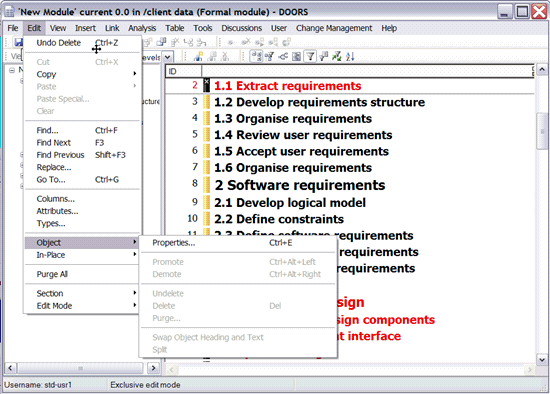Click the link icon with right-pointing arrow
This screenshot has height=394, width=550.
coord(260,42)
